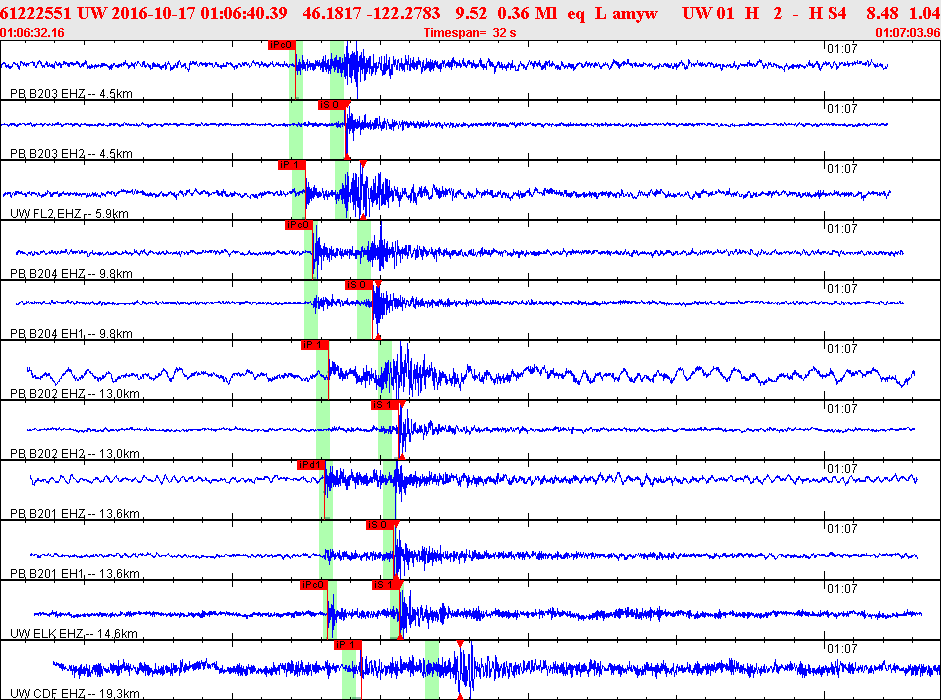The width and height of the screenshot is (941, 700).
Task: Click the unlabeled red triangle marker on FL2 EHZ
Action: coord(363,163)
